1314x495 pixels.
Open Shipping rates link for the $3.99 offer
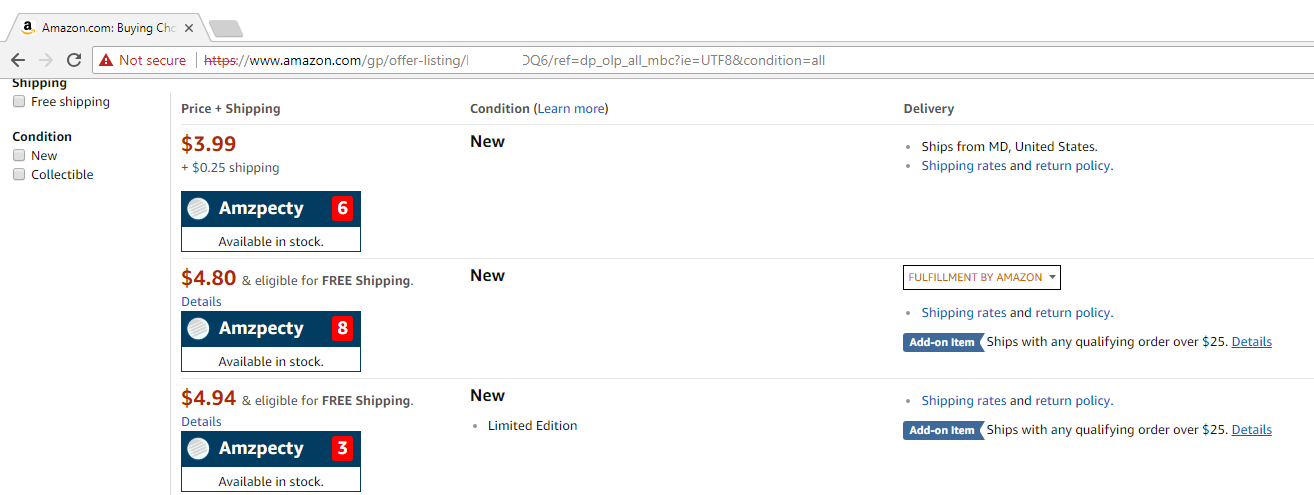point(964,166)
